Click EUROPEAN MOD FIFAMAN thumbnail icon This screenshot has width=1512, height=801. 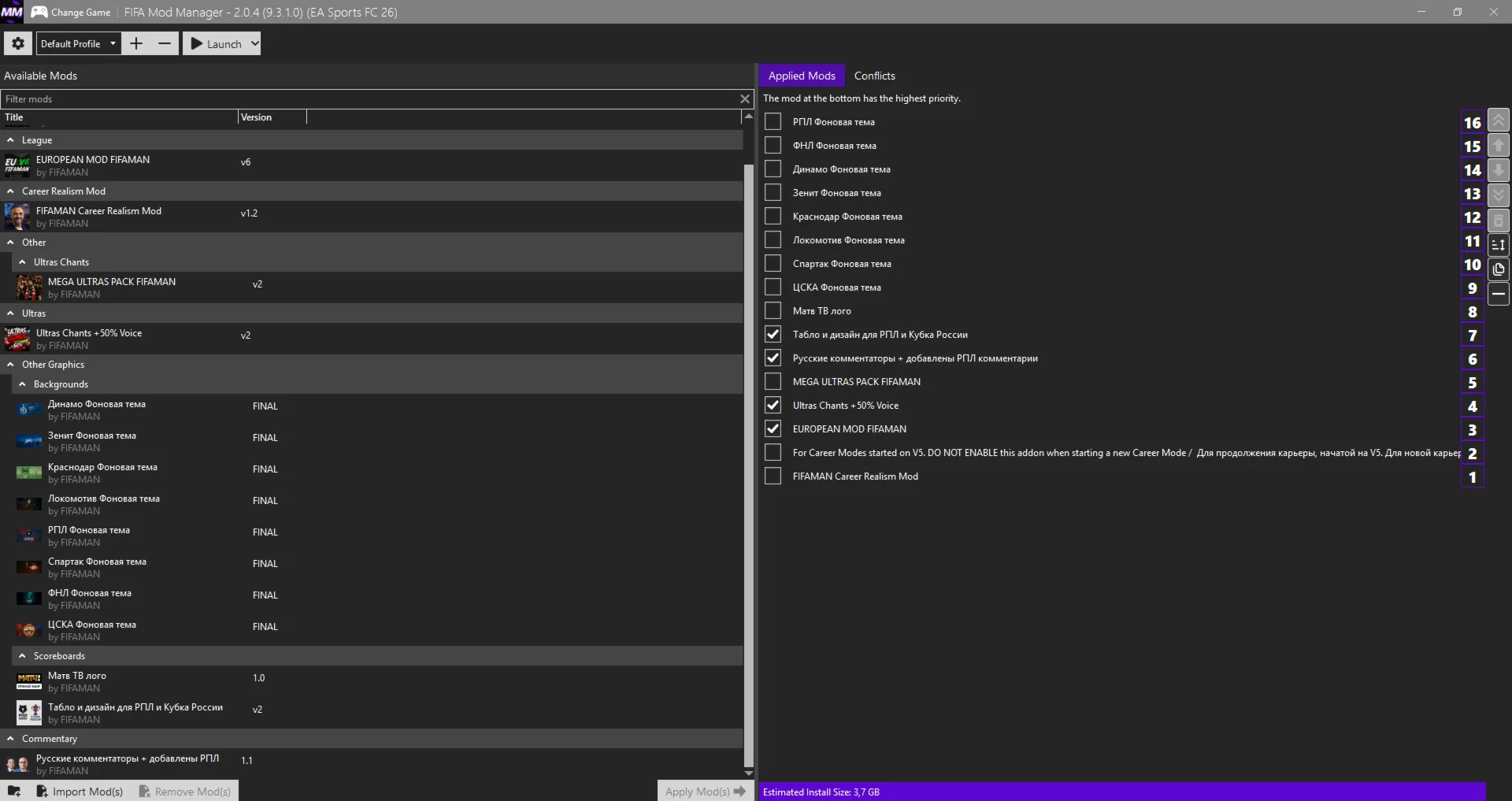point(17,165)
